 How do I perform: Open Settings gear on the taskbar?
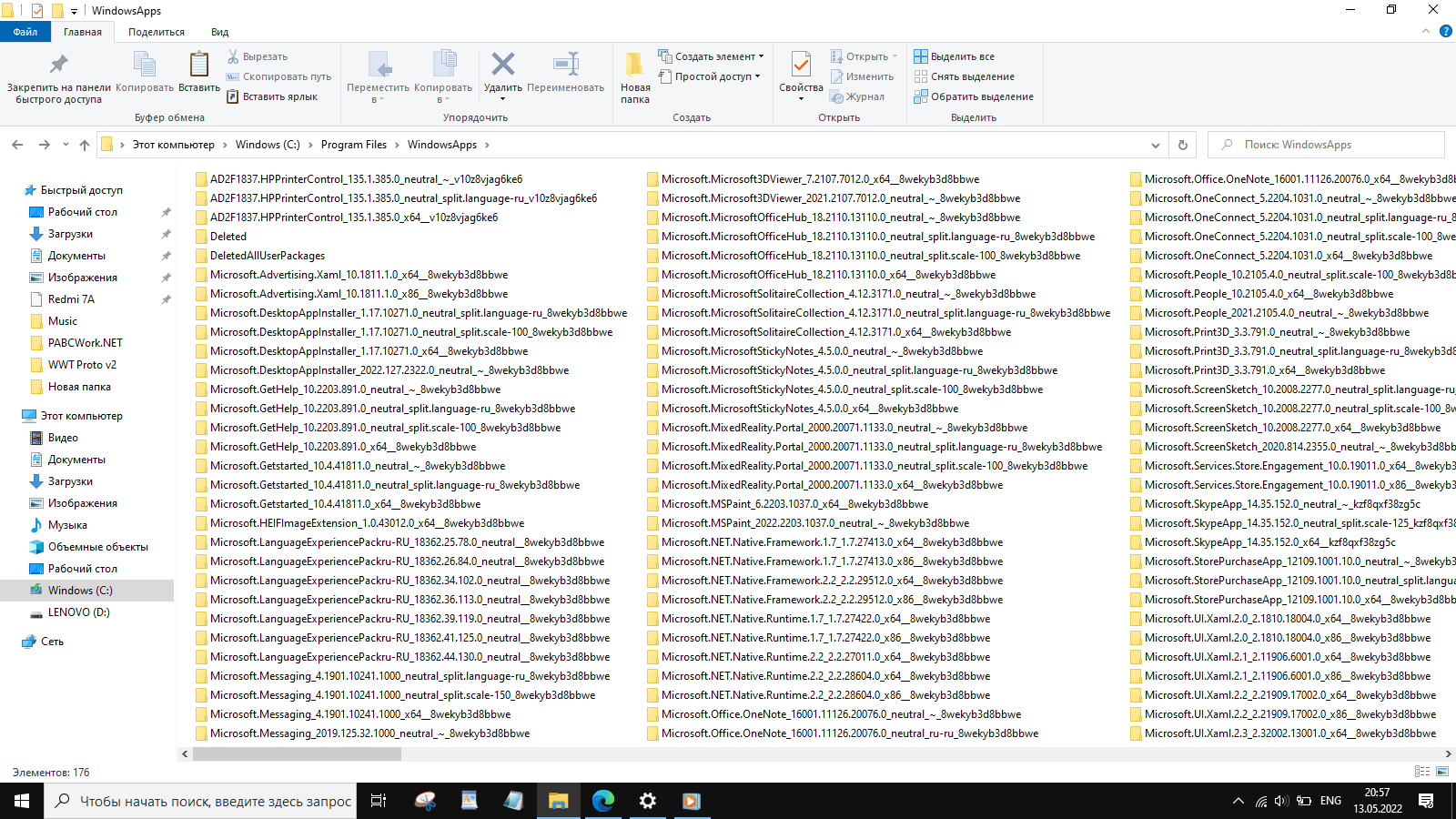tap(647, 801)
